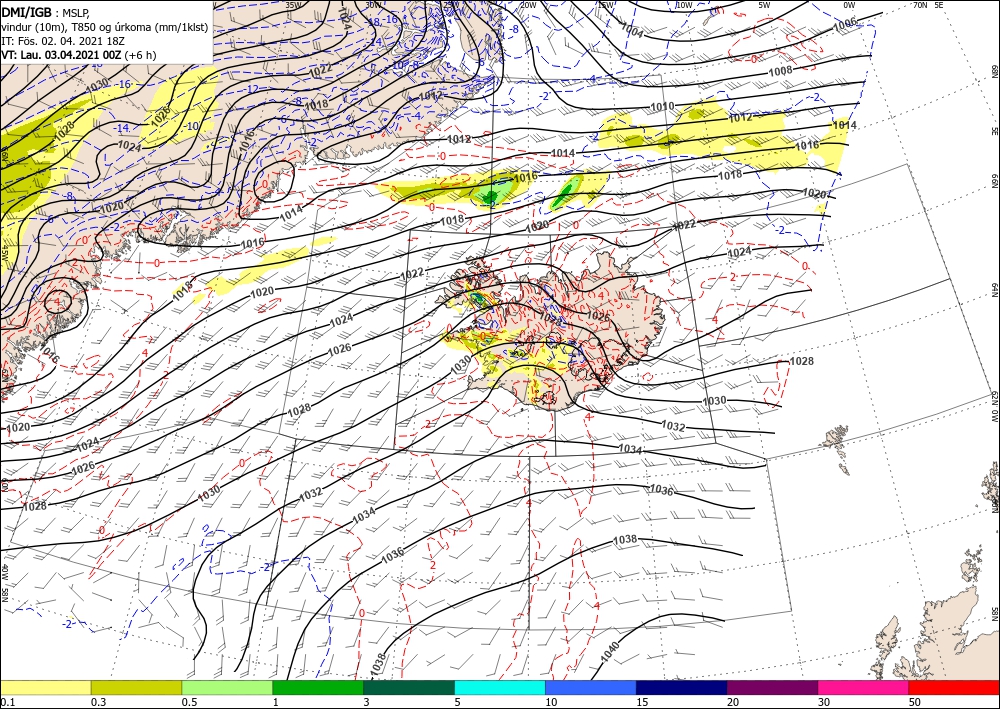Viewport: 1000px width, 709px height.
Task: Pick the cyan 5 mm legend swatch
Action: pos(500,687)
